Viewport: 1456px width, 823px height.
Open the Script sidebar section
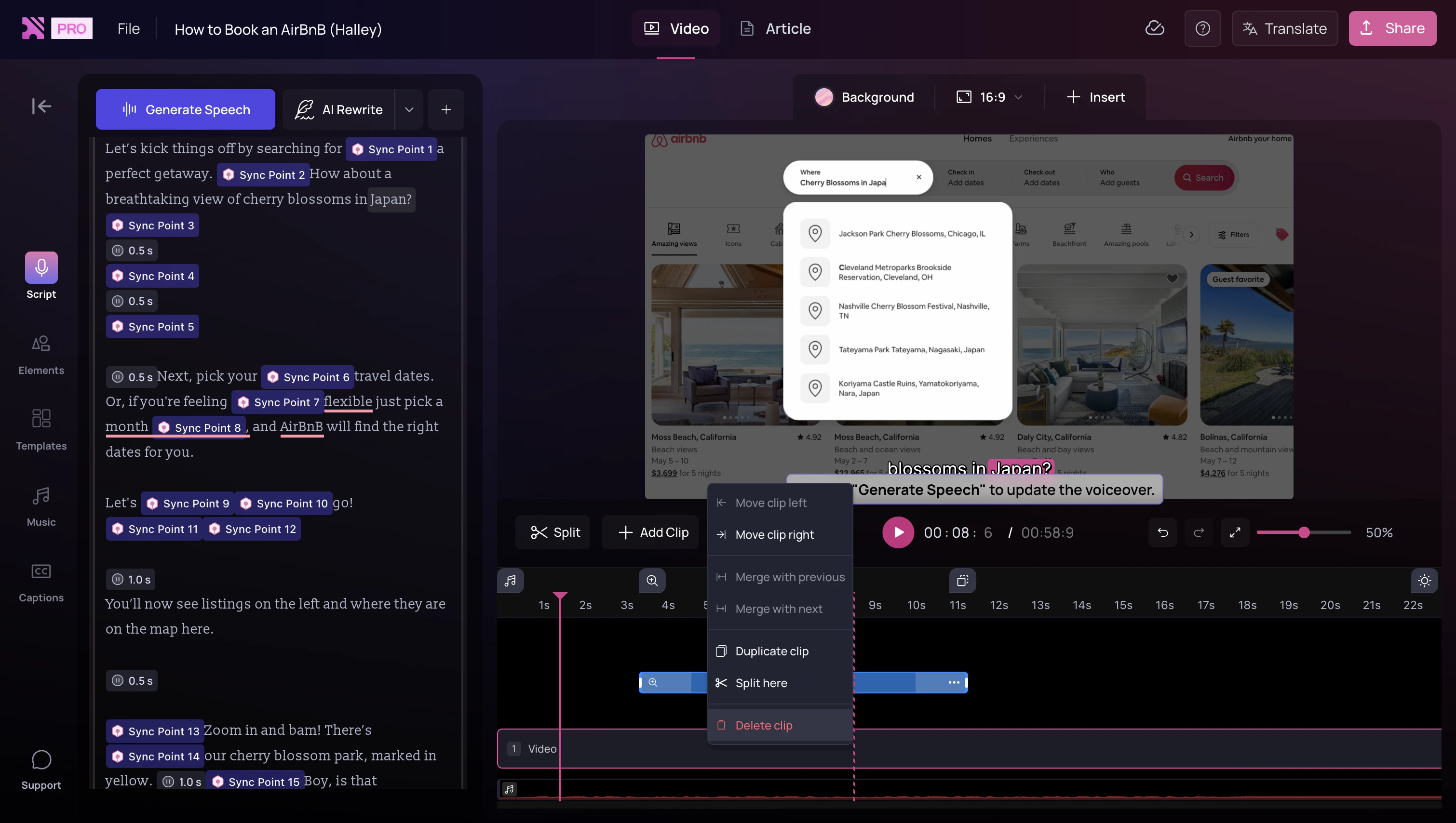(x=41, y=277)
